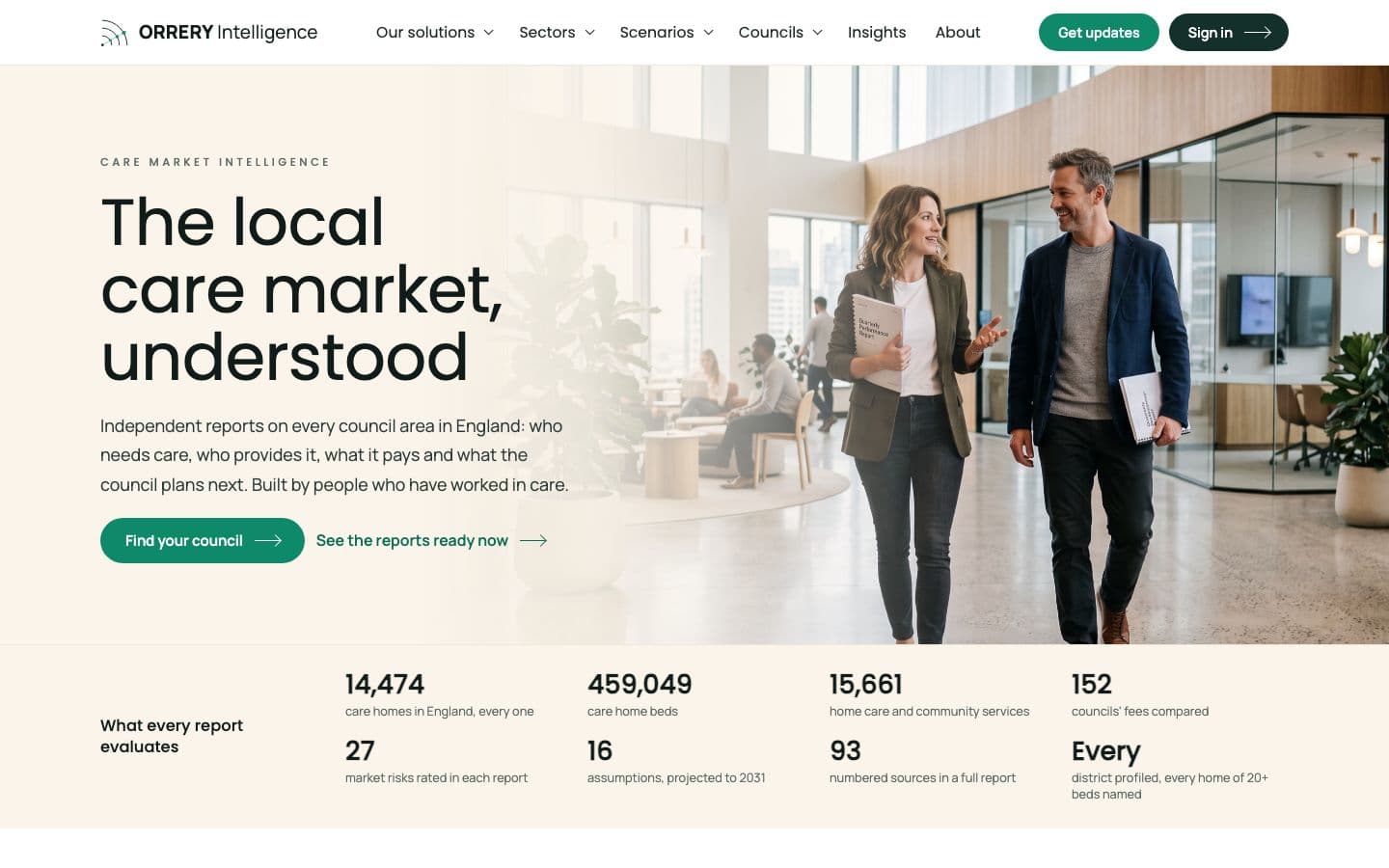This screenshot has width=1389, height=868.
Task: Click the Orrery logo icon
Action: (114, 33)
